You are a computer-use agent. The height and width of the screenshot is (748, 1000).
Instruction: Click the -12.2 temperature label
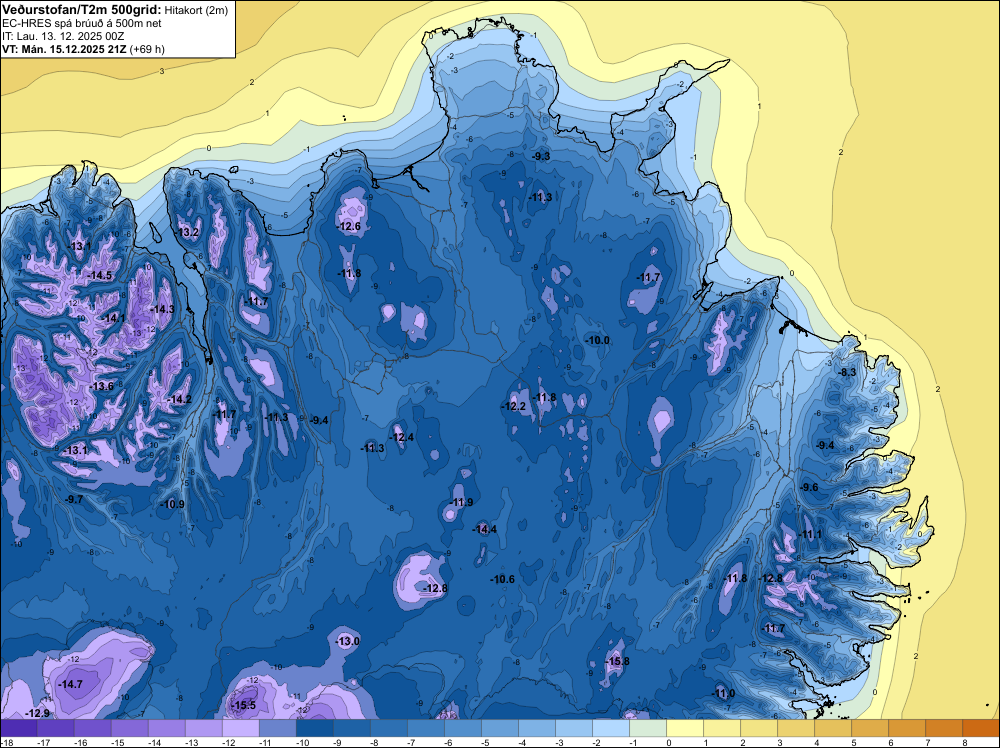click(513, 406)
